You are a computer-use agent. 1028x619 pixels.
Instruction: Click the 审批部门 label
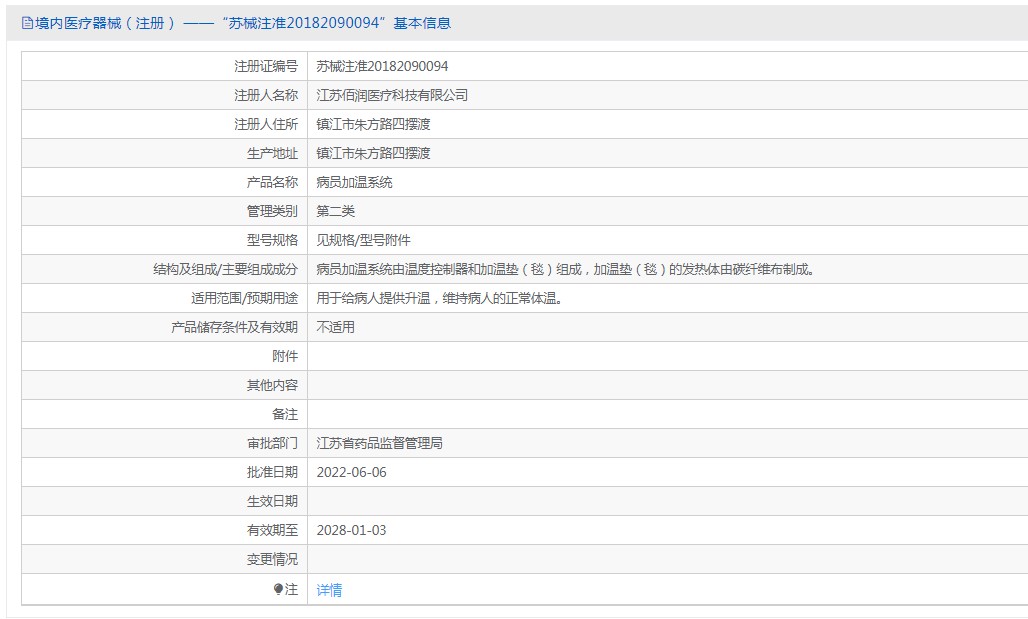point(272,443)
